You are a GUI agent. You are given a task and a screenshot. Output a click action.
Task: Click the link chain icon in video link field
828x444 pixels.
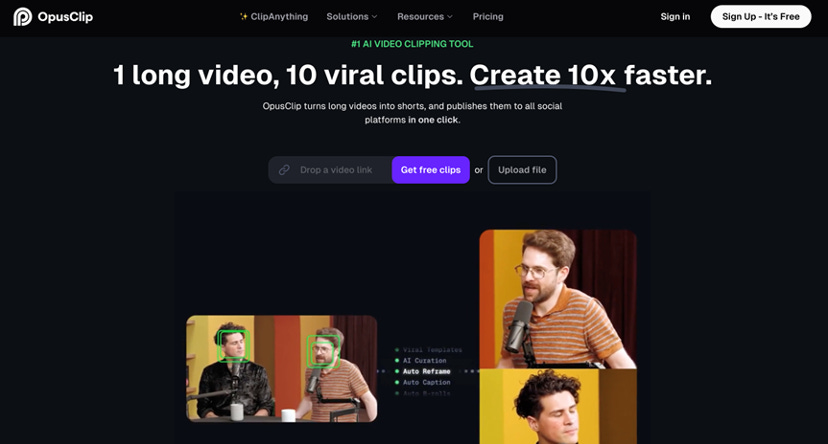pos(284,170)
